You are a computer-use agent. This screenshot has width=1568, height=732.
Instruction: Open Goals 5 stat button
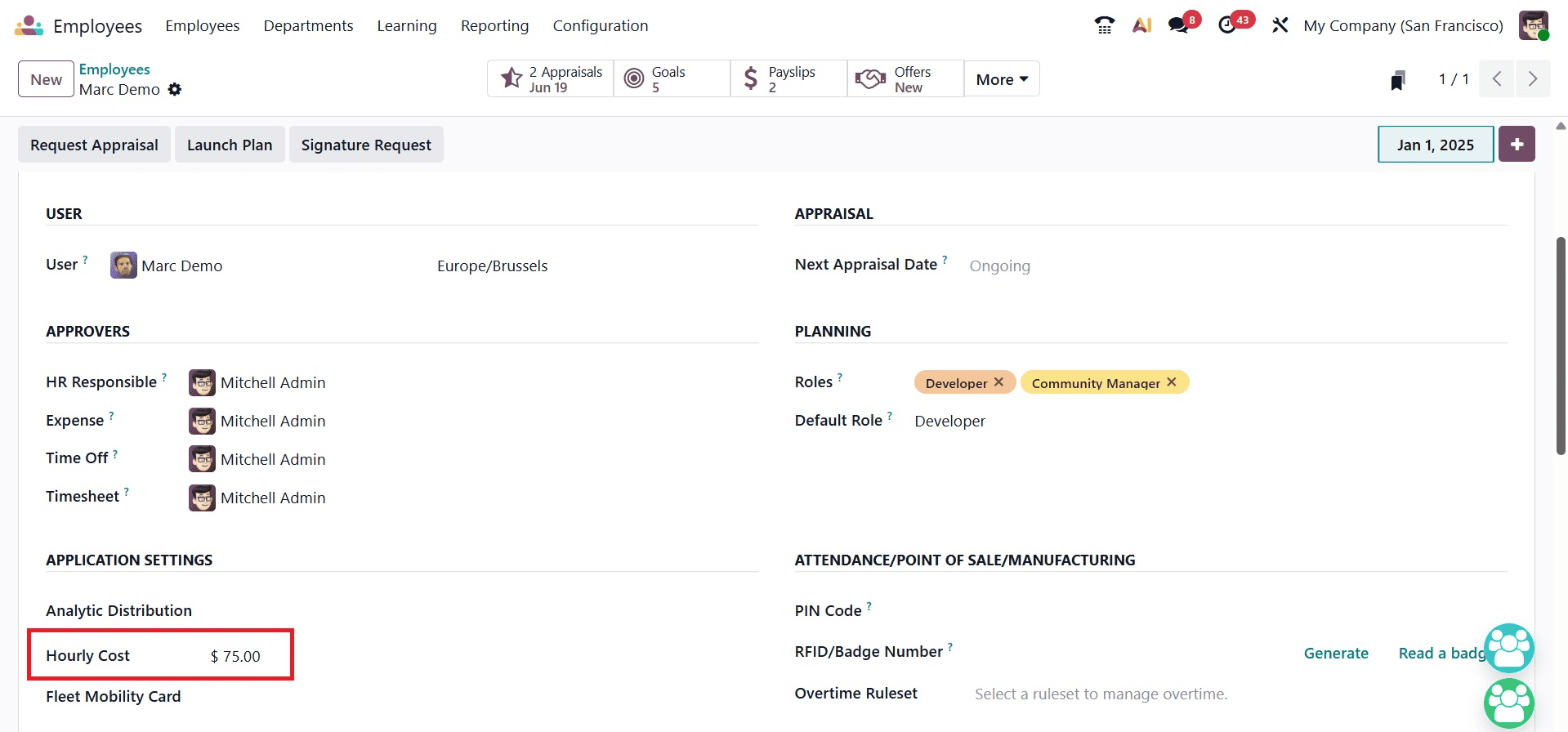tap(672, 79)
